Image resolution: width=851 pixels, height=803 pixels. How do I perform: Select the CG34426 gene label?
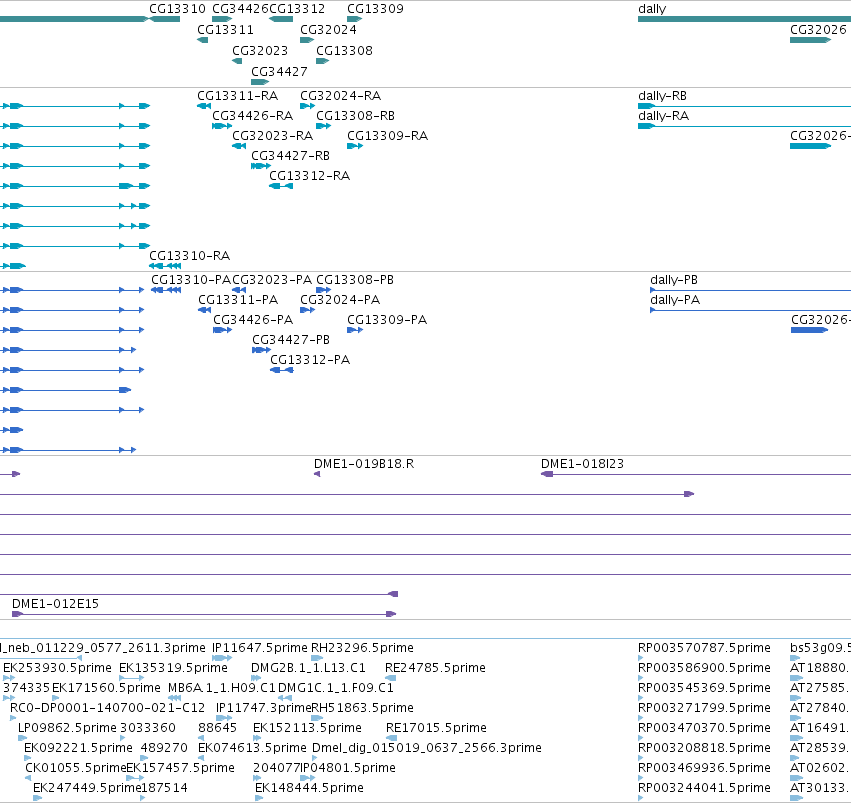(240, 9)
